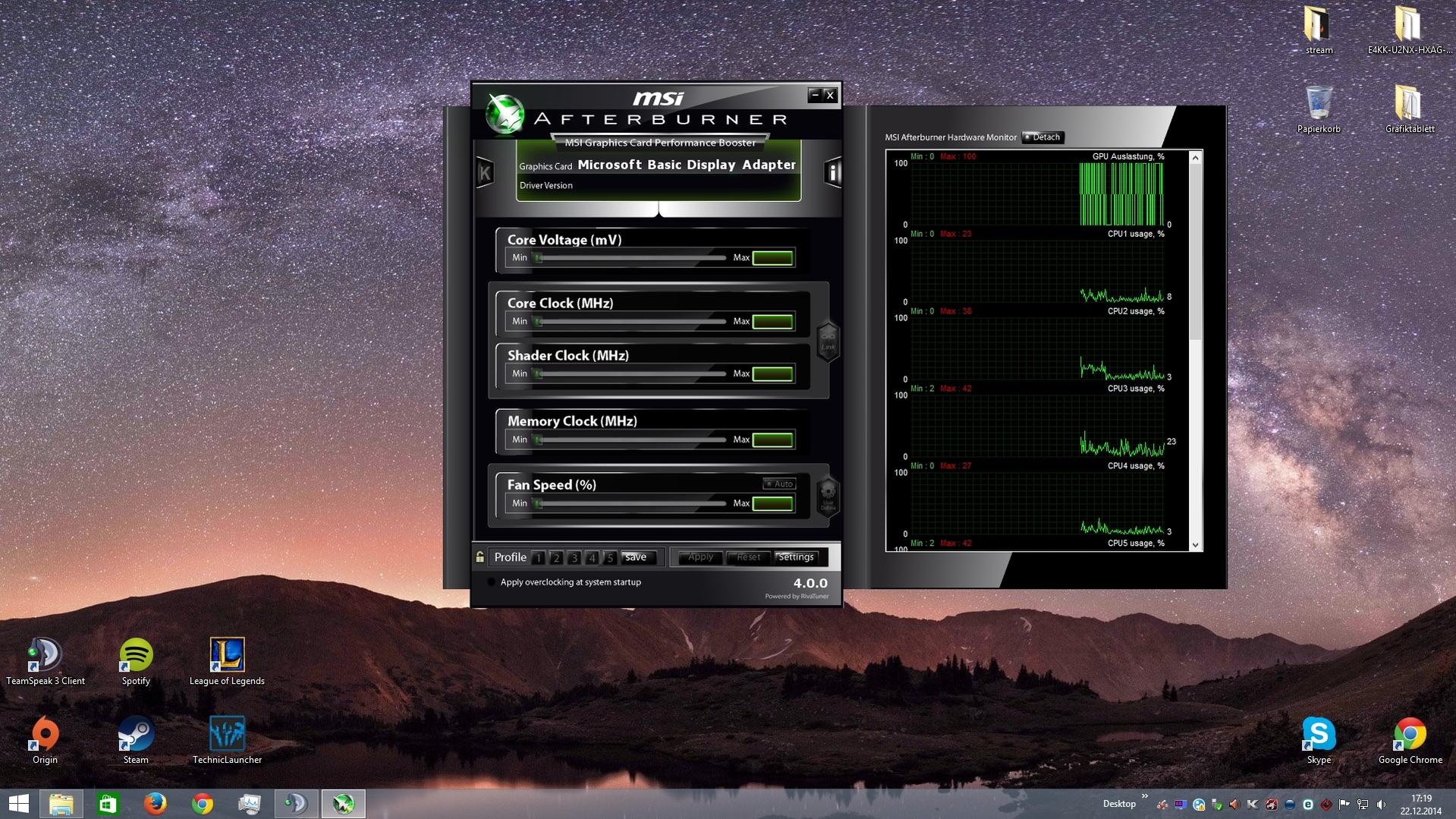Select the TeamSpeak 3 Client desktop icon
This screenshot has height=819, width=1456.
(x=46, y=662)
